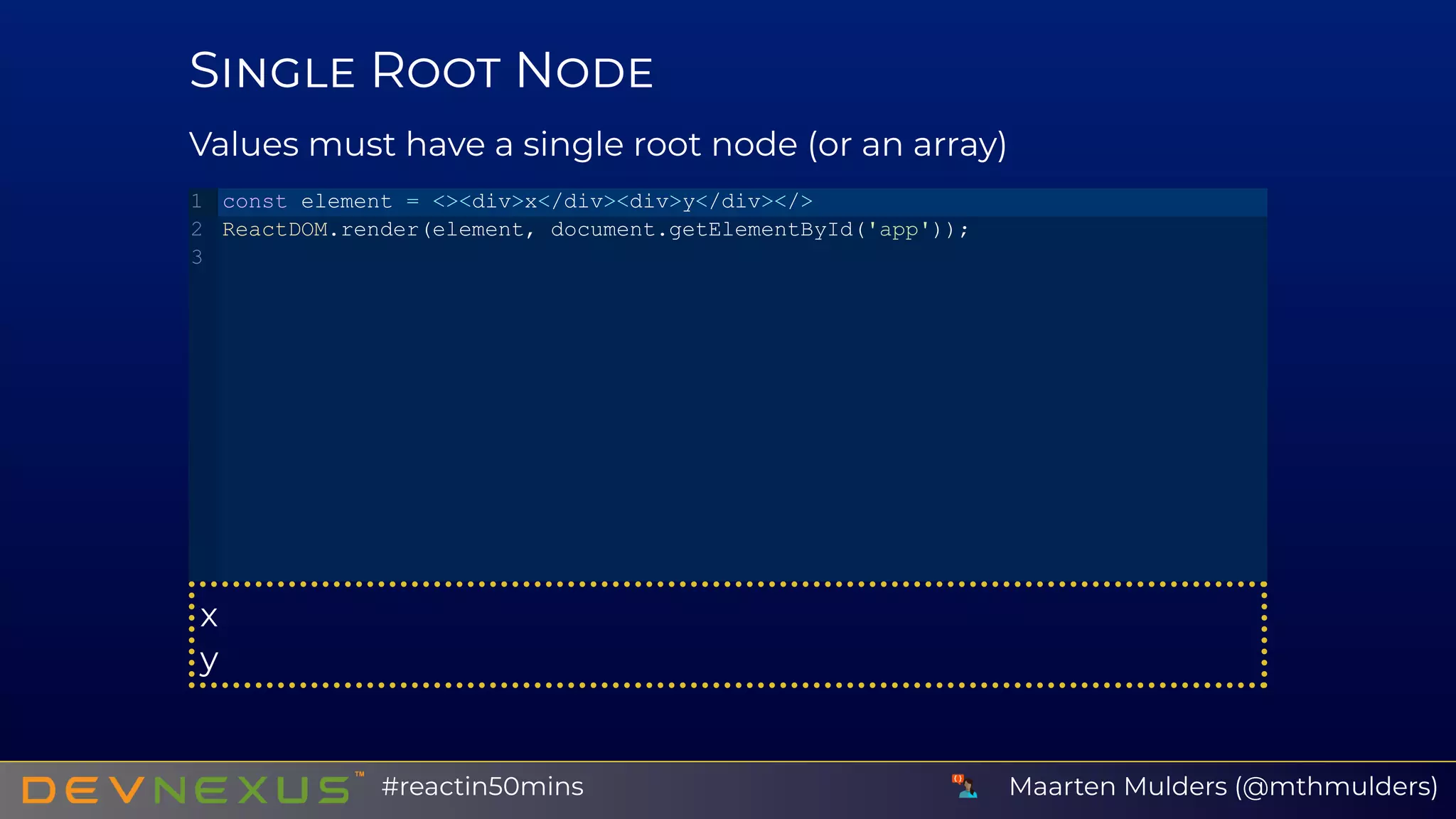This screenshot has height=819, width=1456.
Task: Click line number 3 in the editor gutter
Action: pos(197,257)
